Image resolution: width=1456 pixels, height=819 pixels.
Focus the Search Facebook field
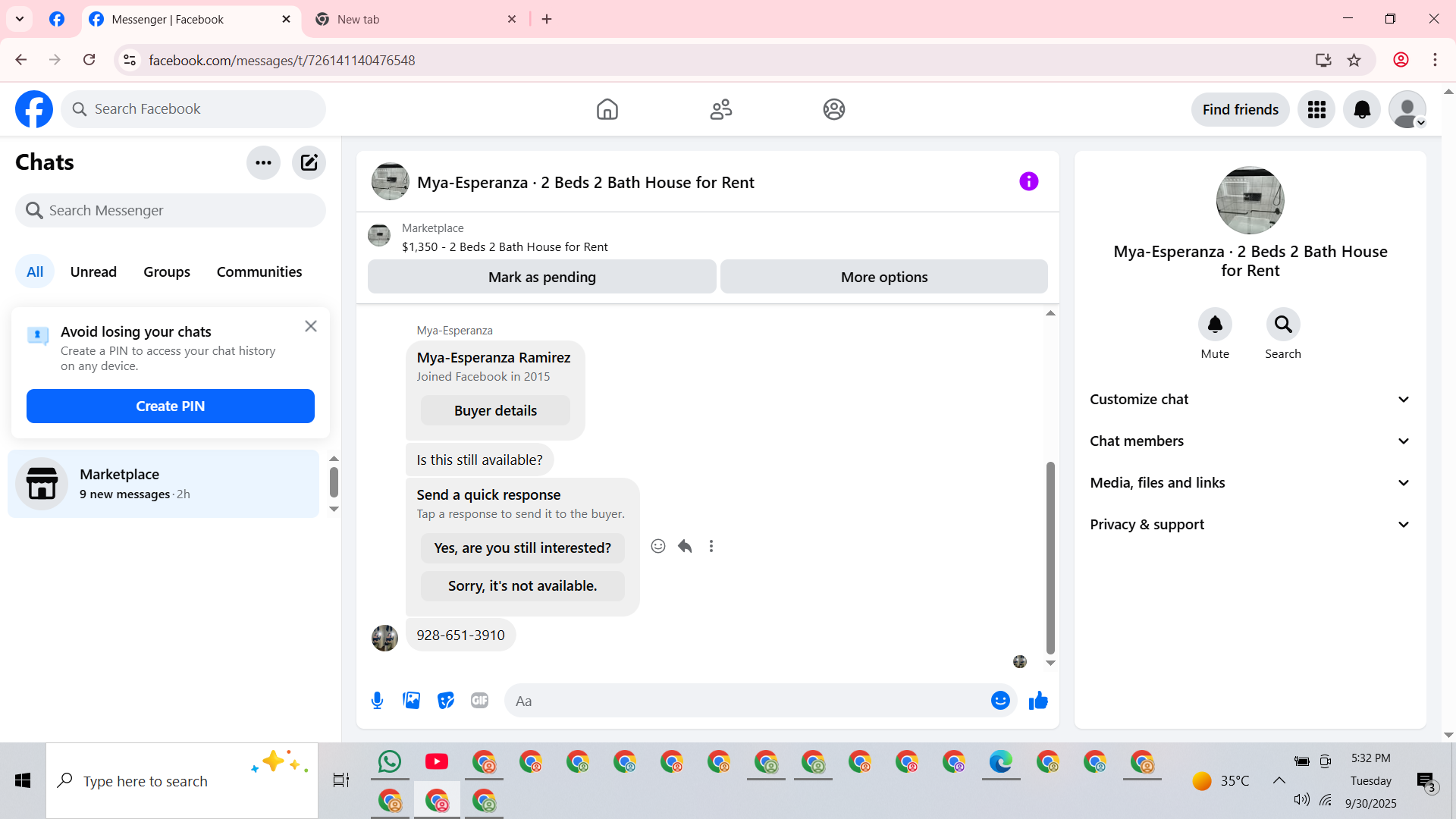point(193,109)
